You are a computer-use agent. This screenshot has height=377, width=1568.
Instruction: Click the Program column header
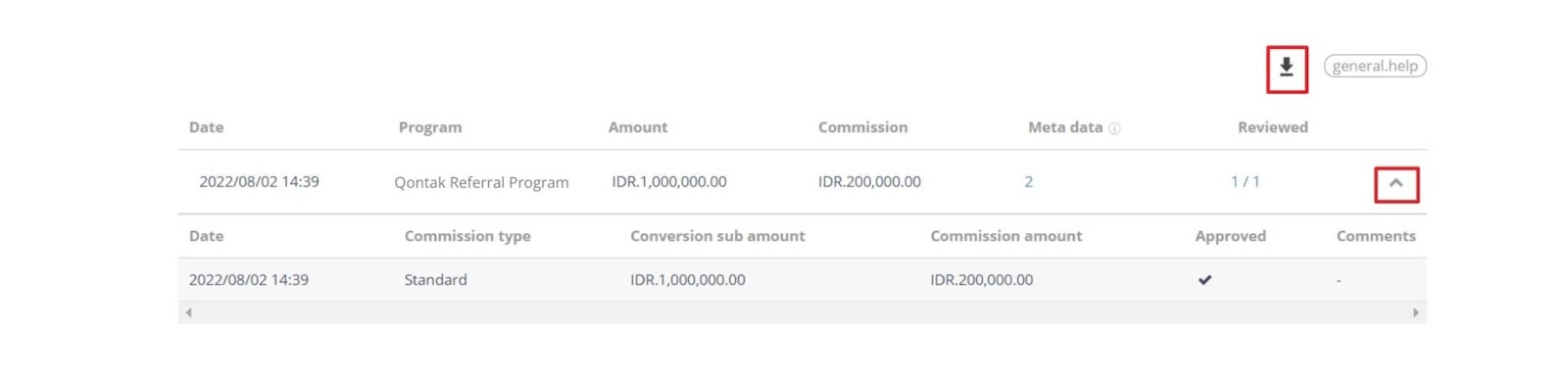coord(430,127)
